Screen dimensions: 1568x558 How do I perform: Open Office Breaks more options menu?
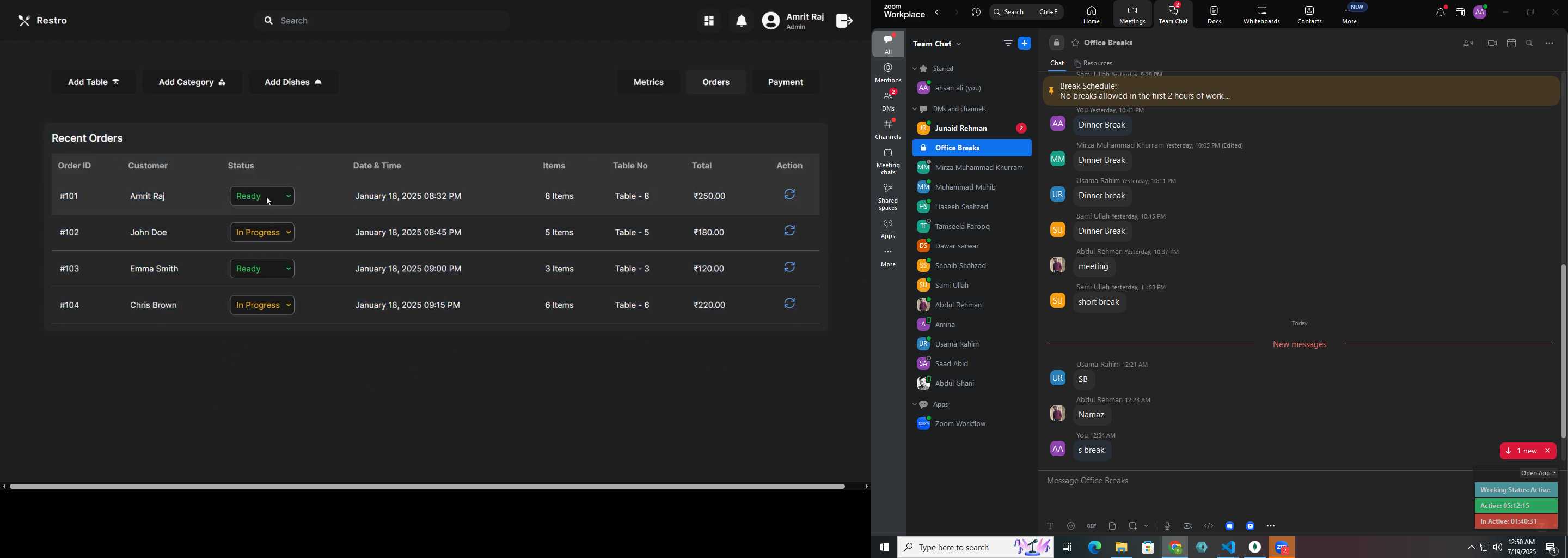point(1549,43)
